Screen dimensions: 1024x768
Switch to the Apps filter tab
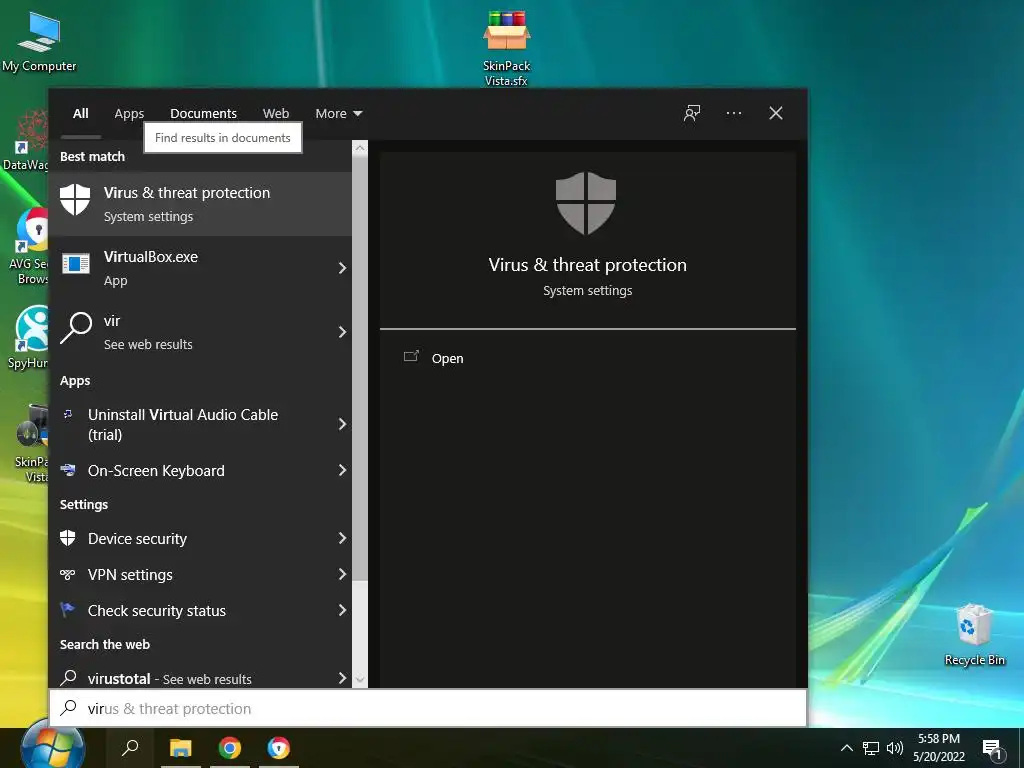tap(129, 114)
